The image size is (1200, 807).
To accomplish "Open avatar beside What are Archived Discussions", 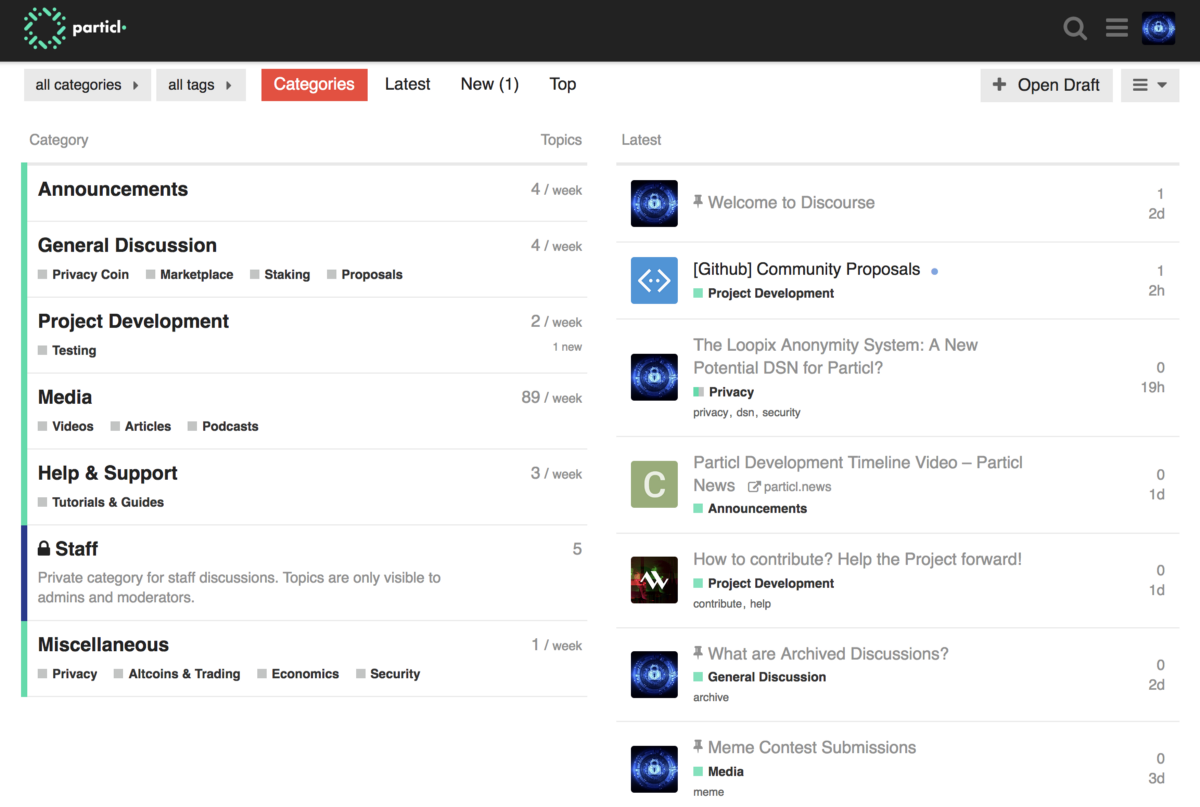I will point(654,674).
